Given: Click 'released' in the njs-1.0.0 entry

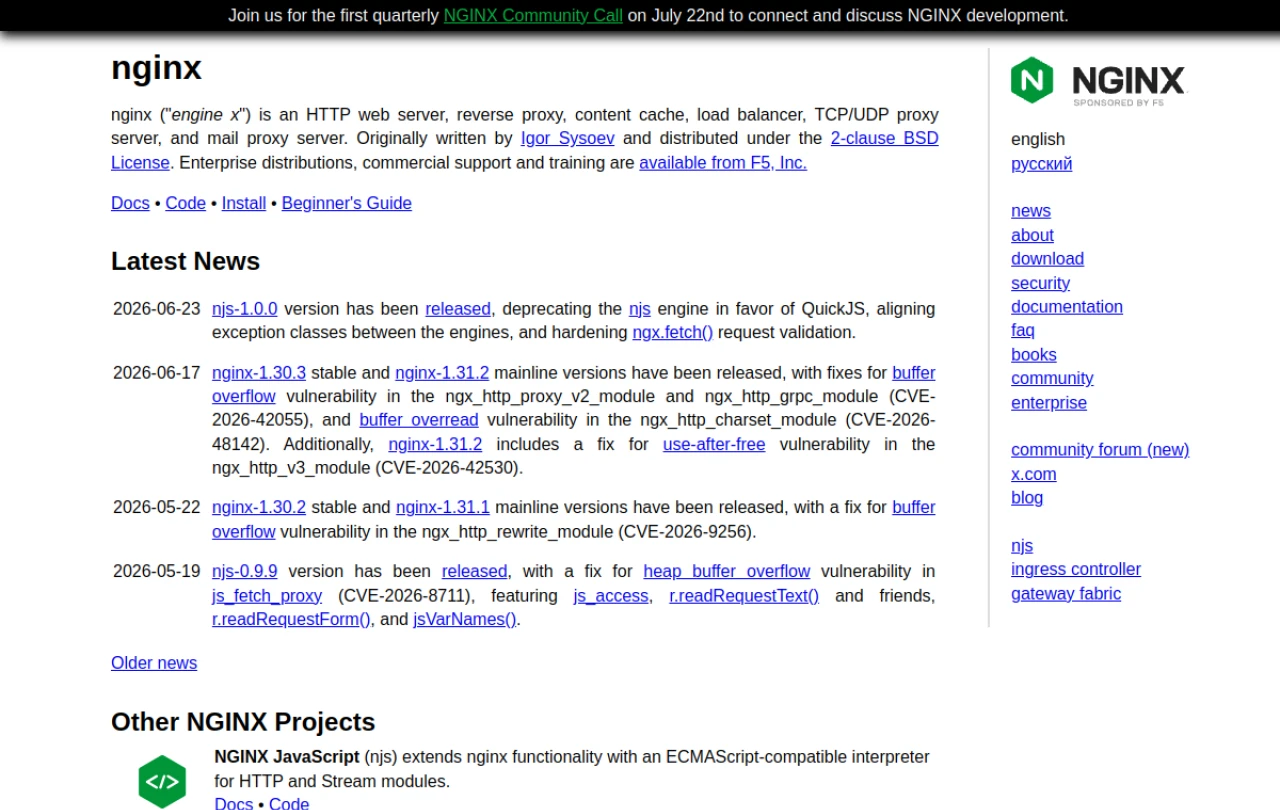Looking at the screenshot, I should pos(458,308).
